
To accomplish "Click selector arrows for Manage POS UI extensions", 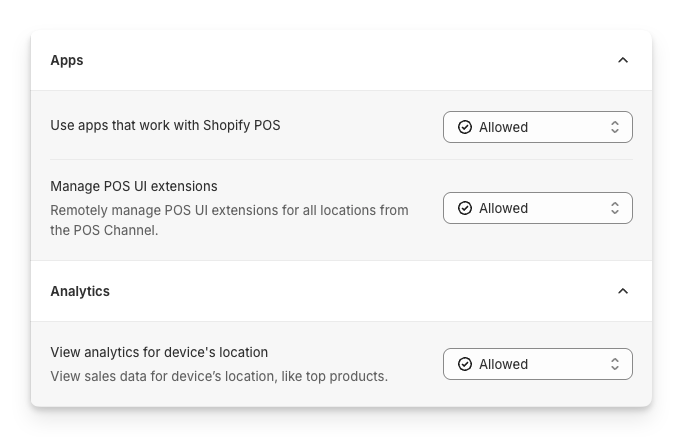I will pos(615,208).
